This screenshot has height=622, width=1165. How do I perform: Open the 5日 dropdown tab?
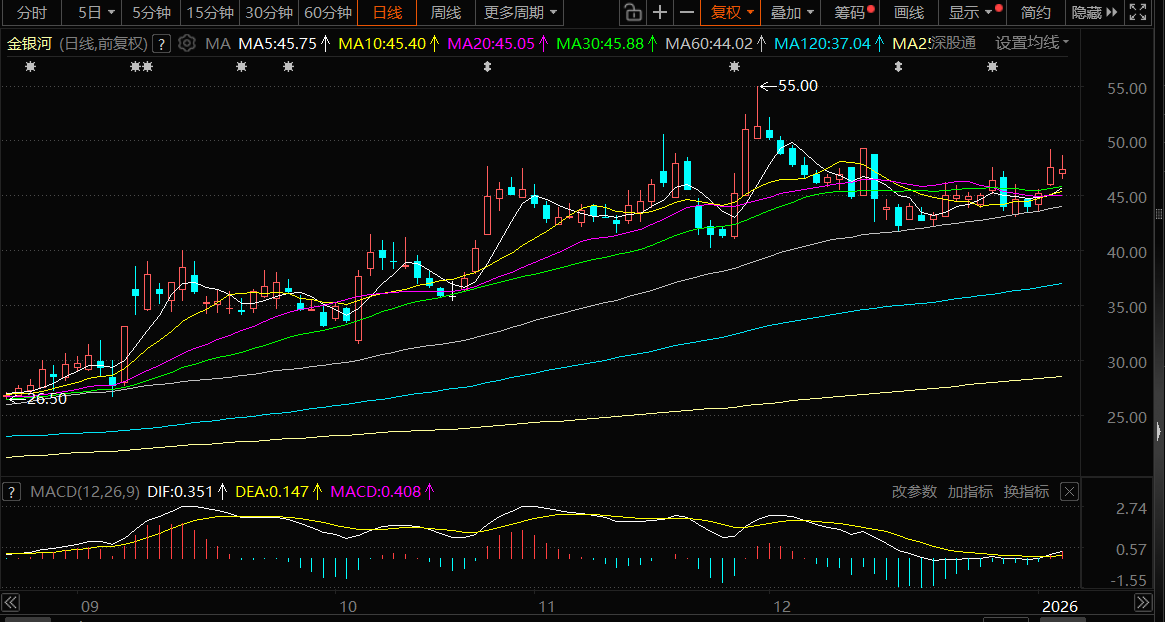point(97,13)
